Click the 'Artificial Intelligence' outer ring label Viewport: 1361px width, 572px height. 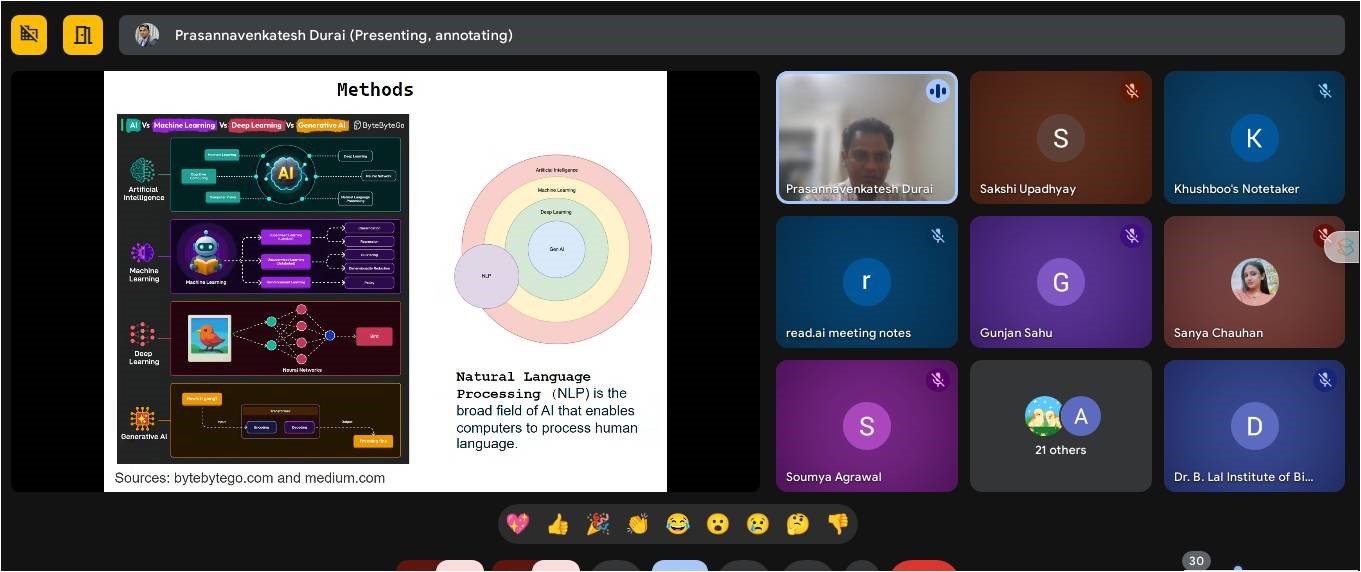pyautogui.click(x=556, y=170)
